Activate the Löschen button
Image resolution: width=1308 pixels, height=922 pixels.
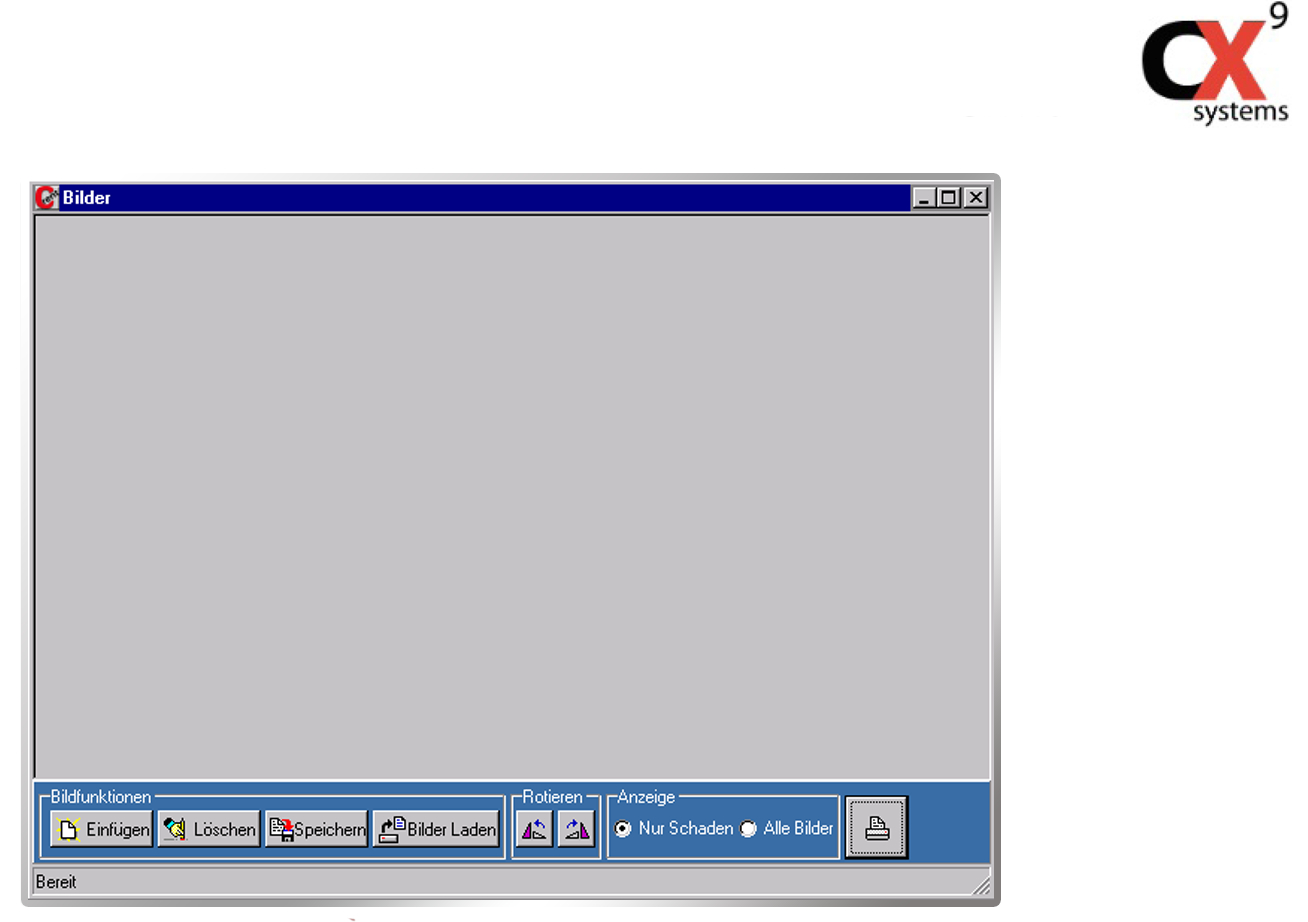coord(208,829)
